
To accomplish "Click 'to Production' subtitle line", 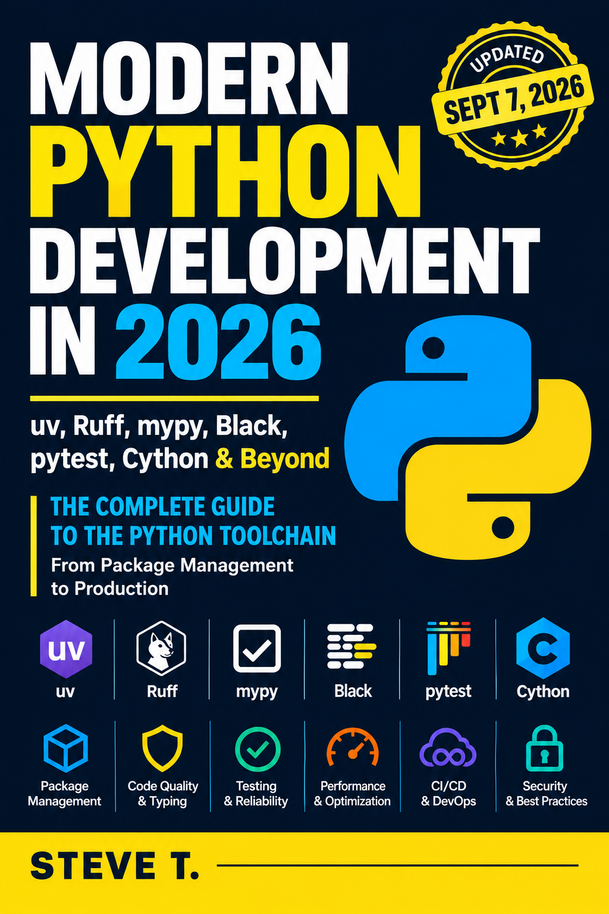I will coord(110,588).
